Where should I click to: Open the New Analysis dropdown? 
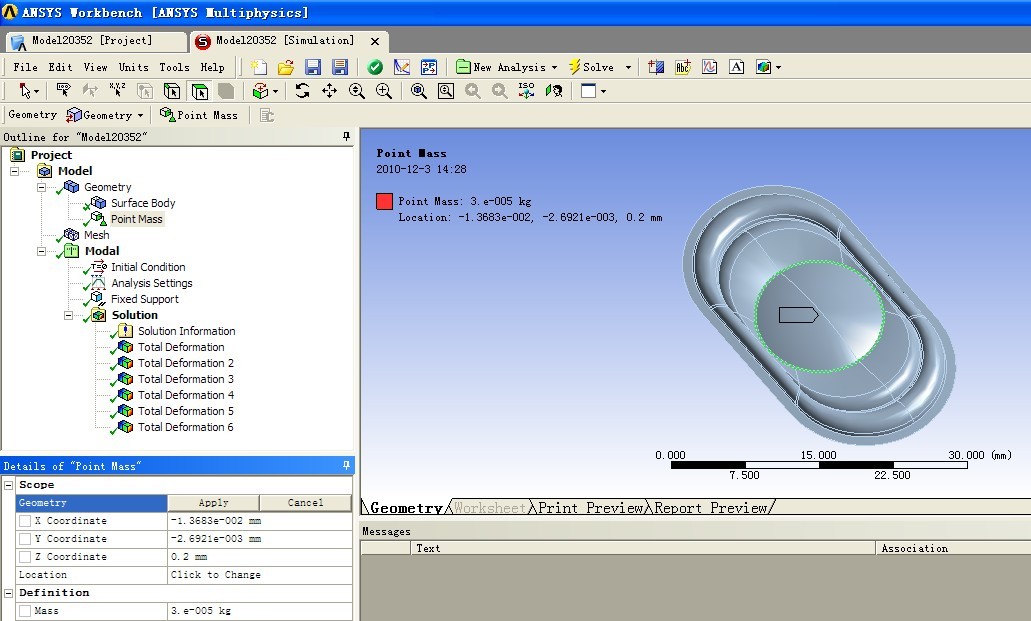pyautogui.click(x=507, y=67)
